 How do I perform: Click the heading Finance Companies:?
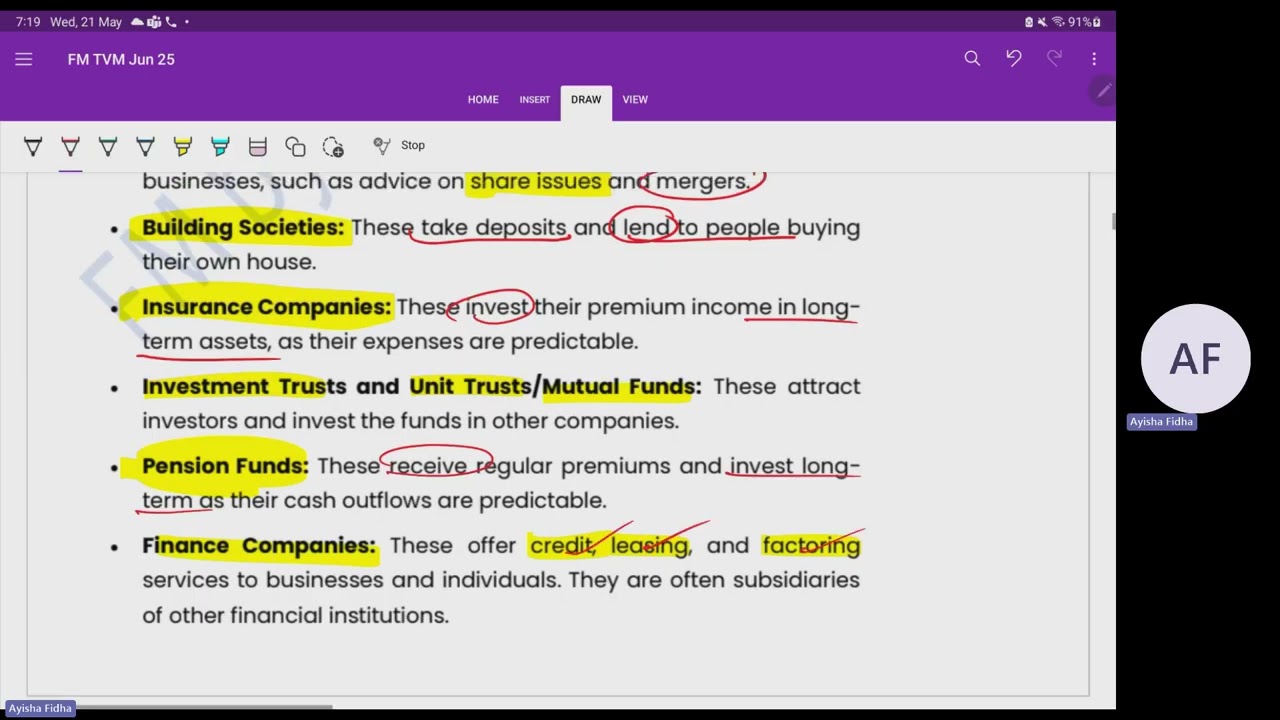pos(259,546)
